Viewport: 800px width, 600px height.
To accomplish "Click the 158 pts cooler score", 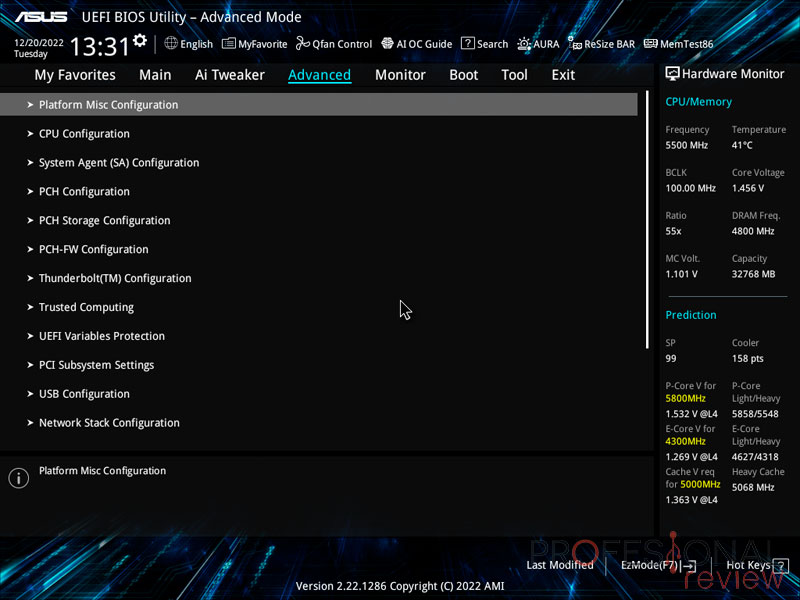I will [747, 359].
